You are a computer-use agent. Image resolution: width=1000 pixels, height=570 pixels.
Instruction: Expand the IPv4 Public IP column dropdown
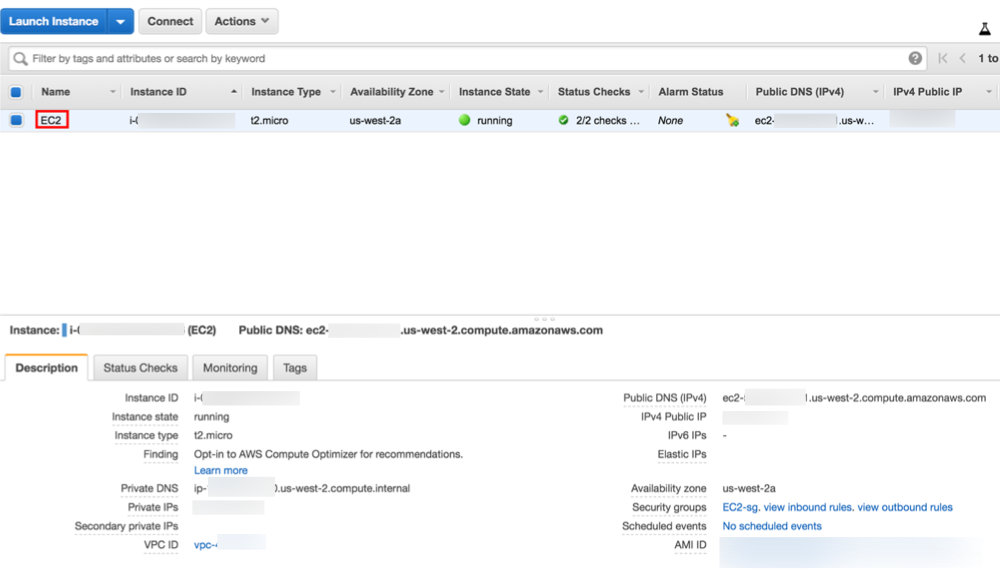[989, 92]
